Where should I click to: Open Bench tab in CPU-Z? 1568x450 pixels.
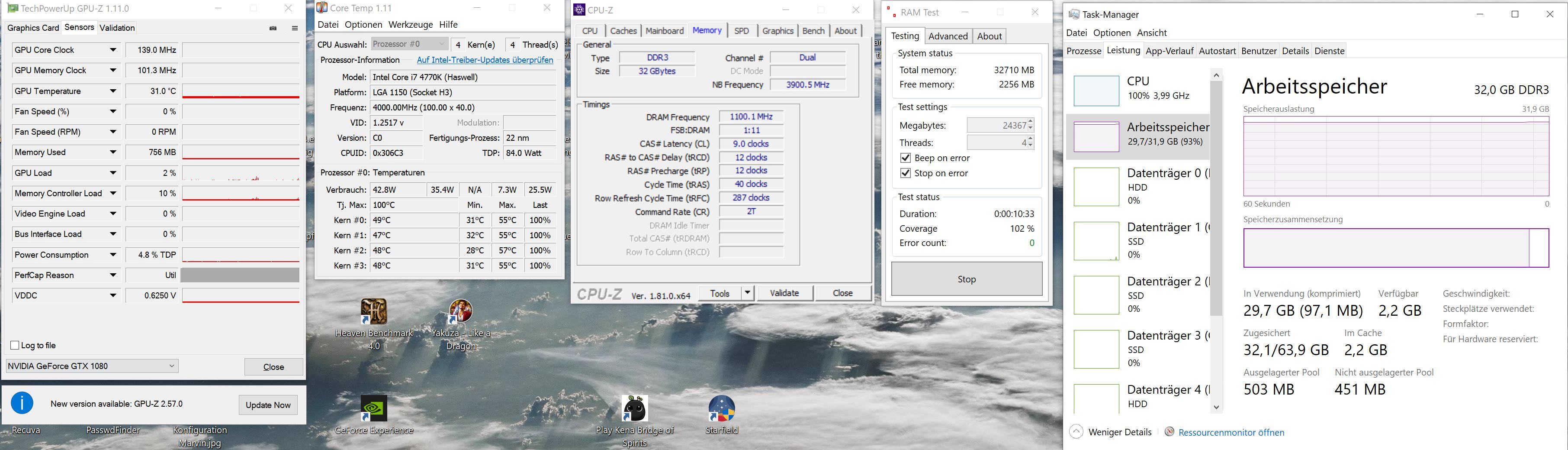point(813,30)
